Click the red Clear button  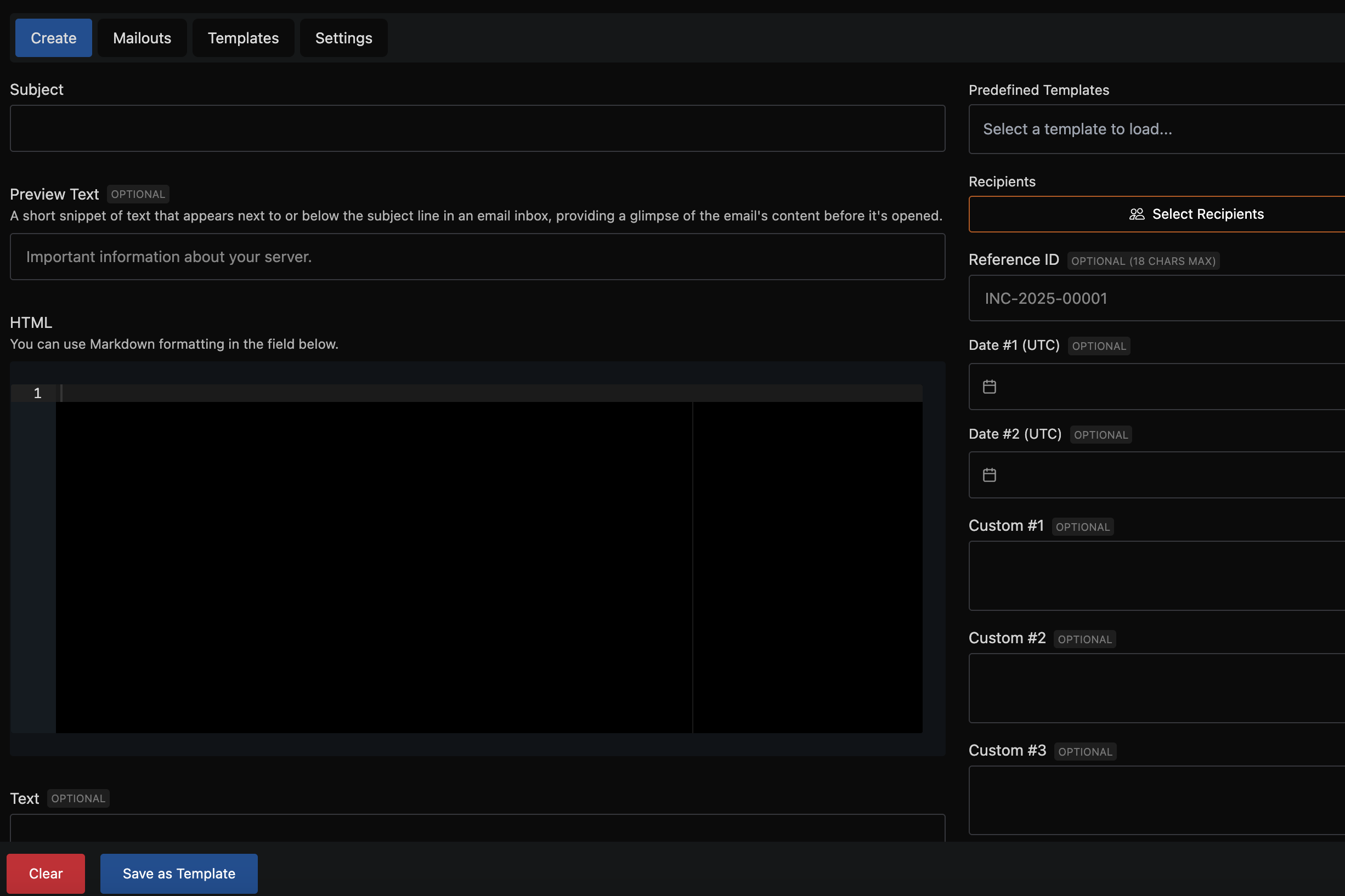click(46, 874)
